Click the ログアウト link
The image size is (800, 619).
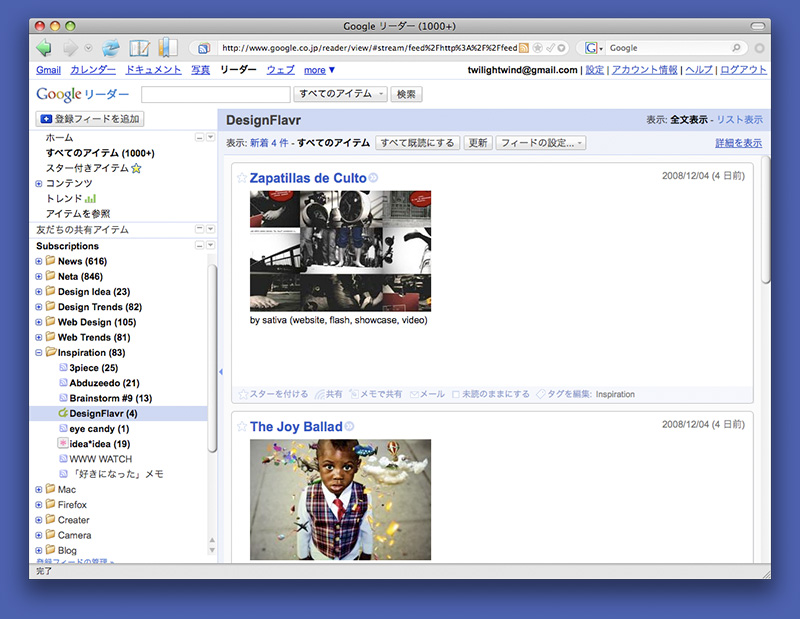coord(743,70)
